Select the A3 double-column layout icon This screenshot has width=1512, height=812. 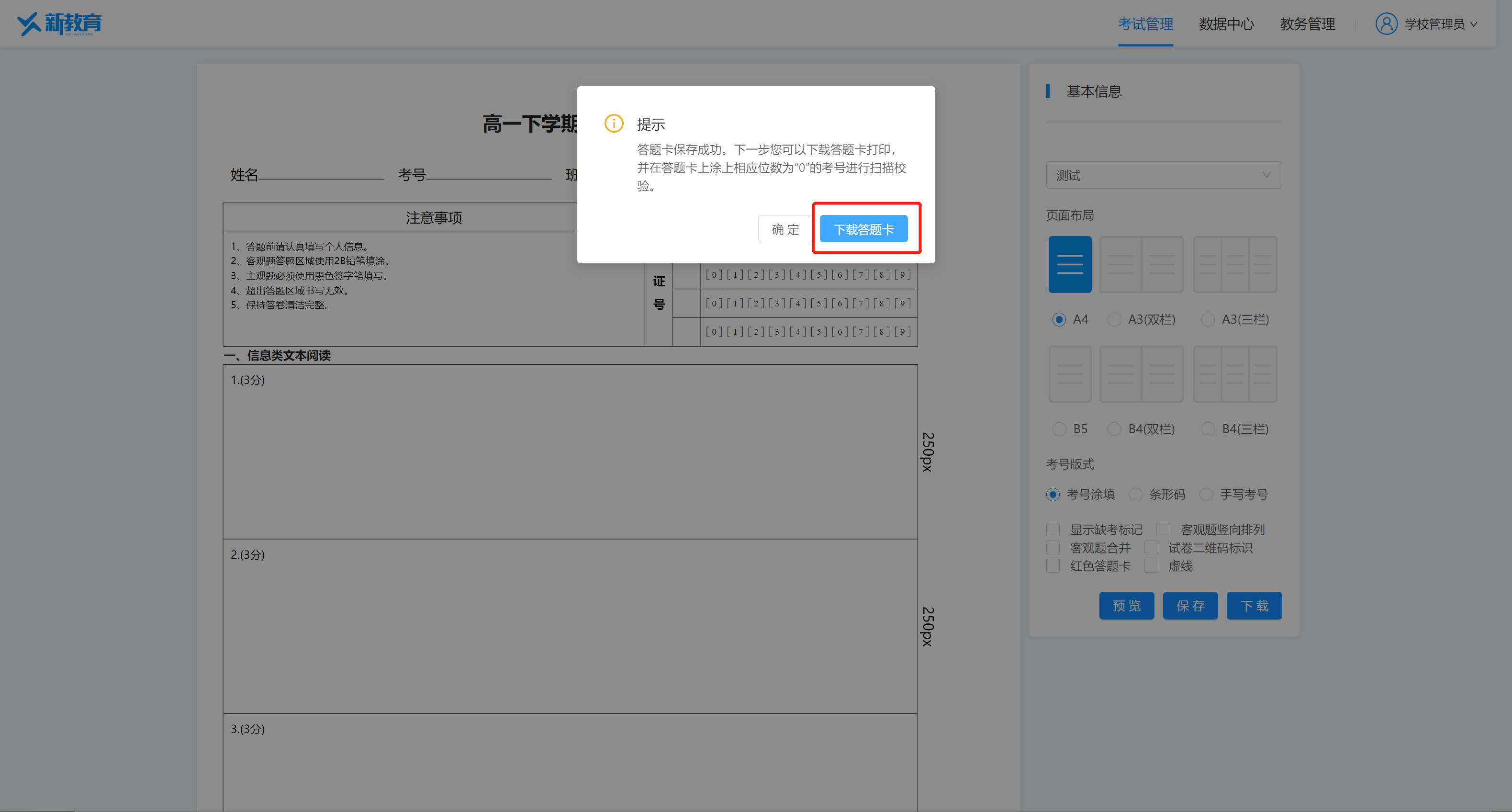click(1141, 264)
